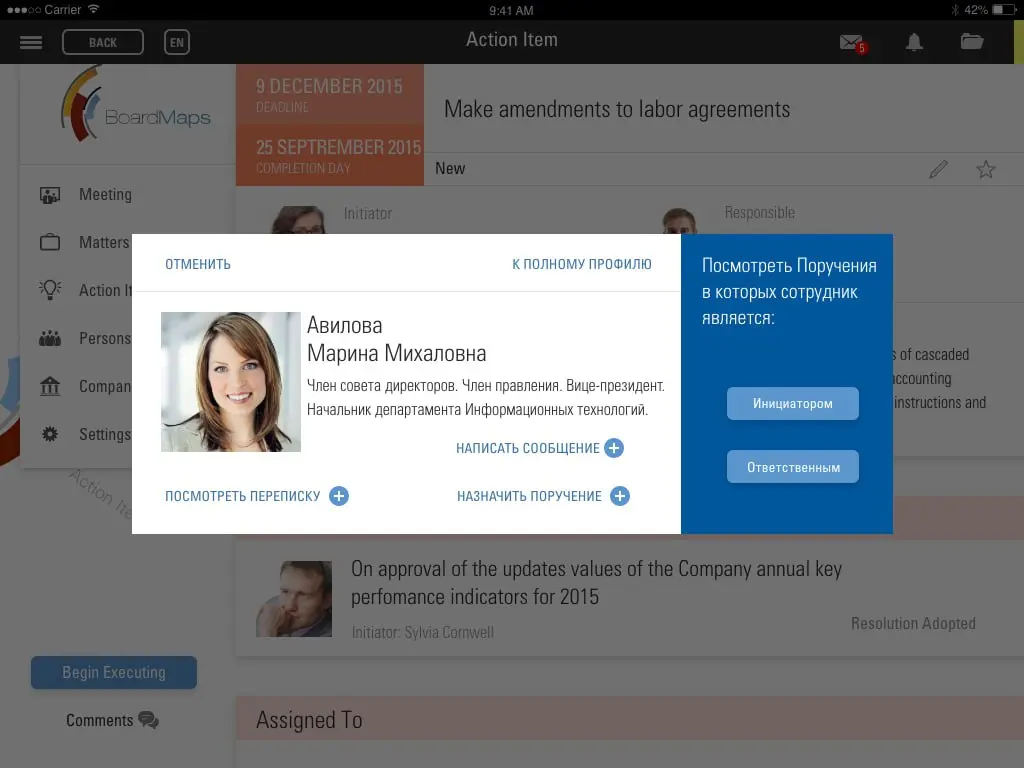
Task: Open the notifications bell
Action: [914, 42]
